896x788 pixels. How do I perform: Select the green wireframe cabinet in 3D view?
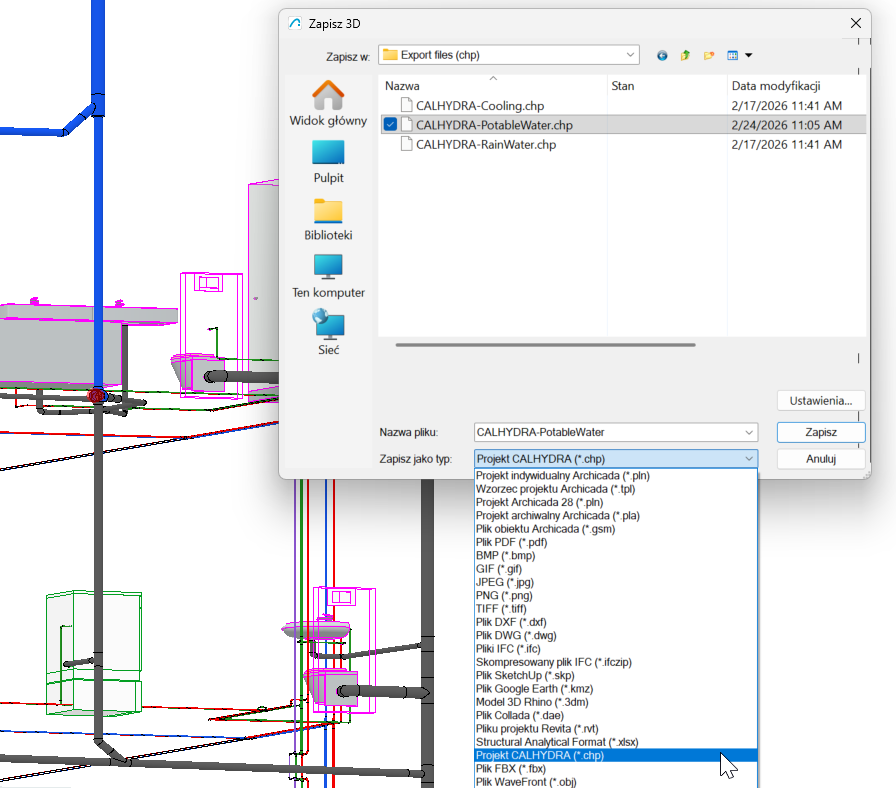(94, 653)
